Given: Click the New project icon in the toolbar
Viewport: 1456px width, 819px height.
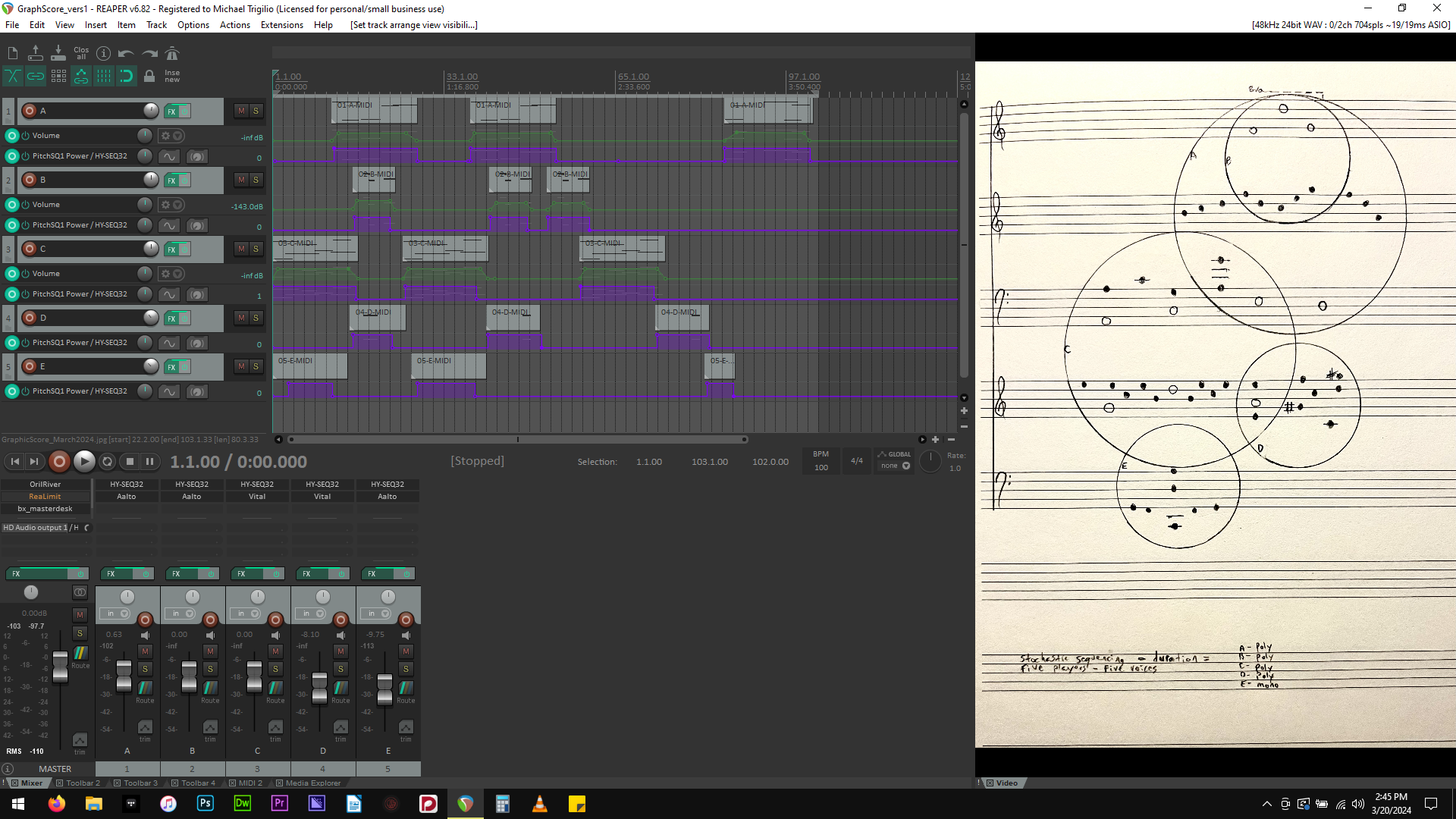Looking at the screenshot, I should click(x=13, y=53).
